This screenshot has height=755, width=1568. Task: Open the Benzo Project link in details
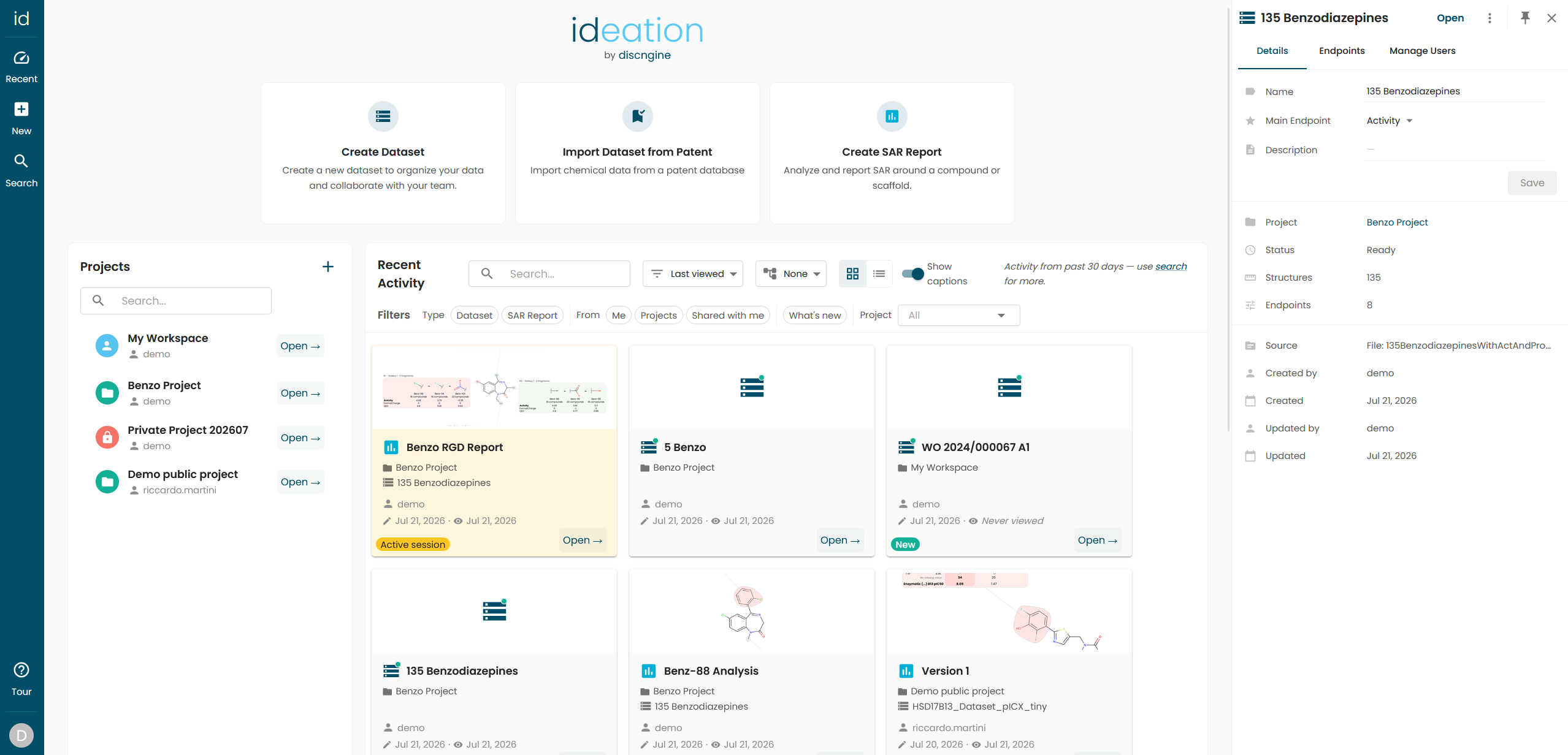(1397, 222)
